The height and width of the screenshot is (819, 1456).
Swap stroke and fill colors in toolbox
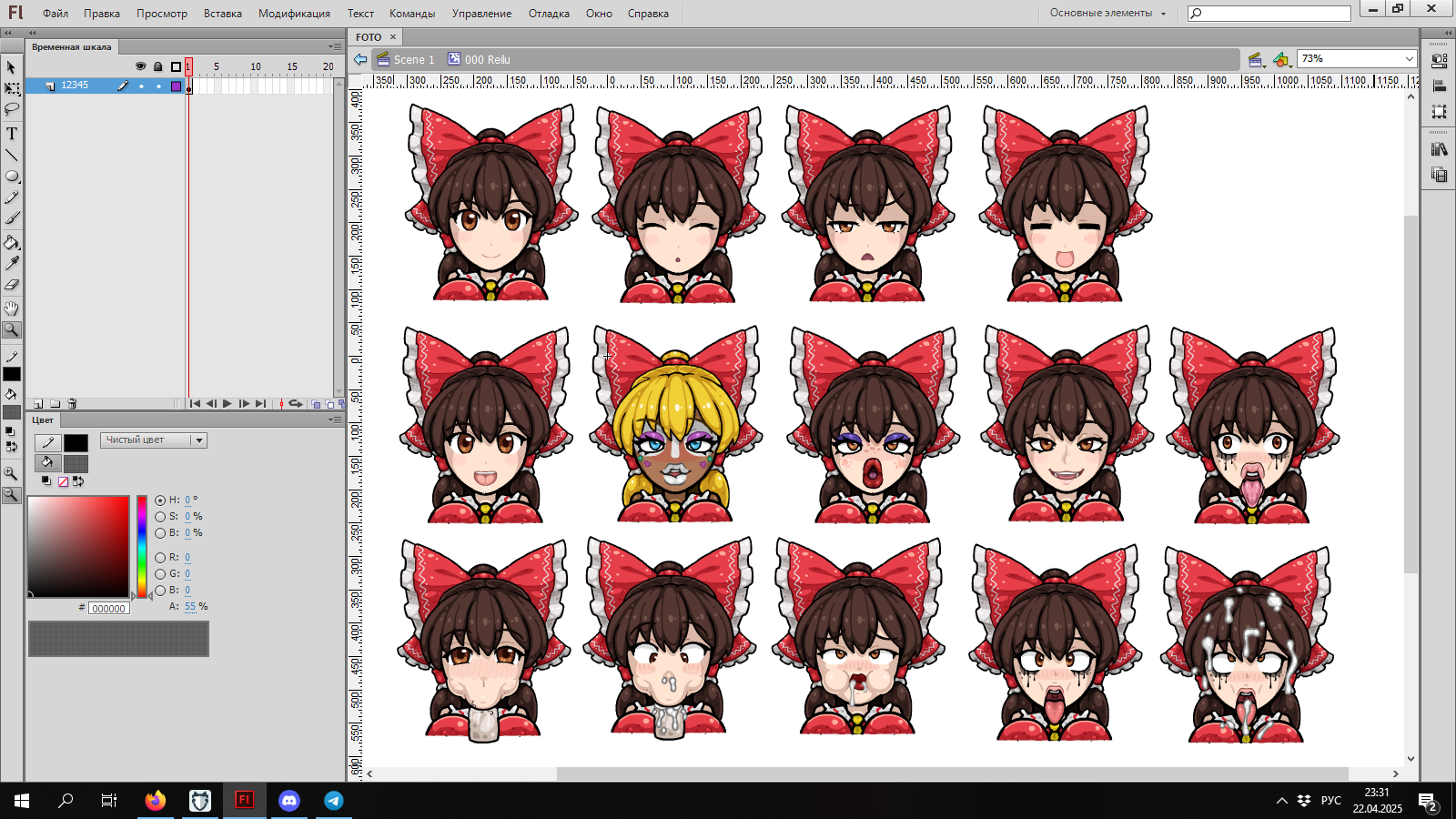click(x=12, y=447)
